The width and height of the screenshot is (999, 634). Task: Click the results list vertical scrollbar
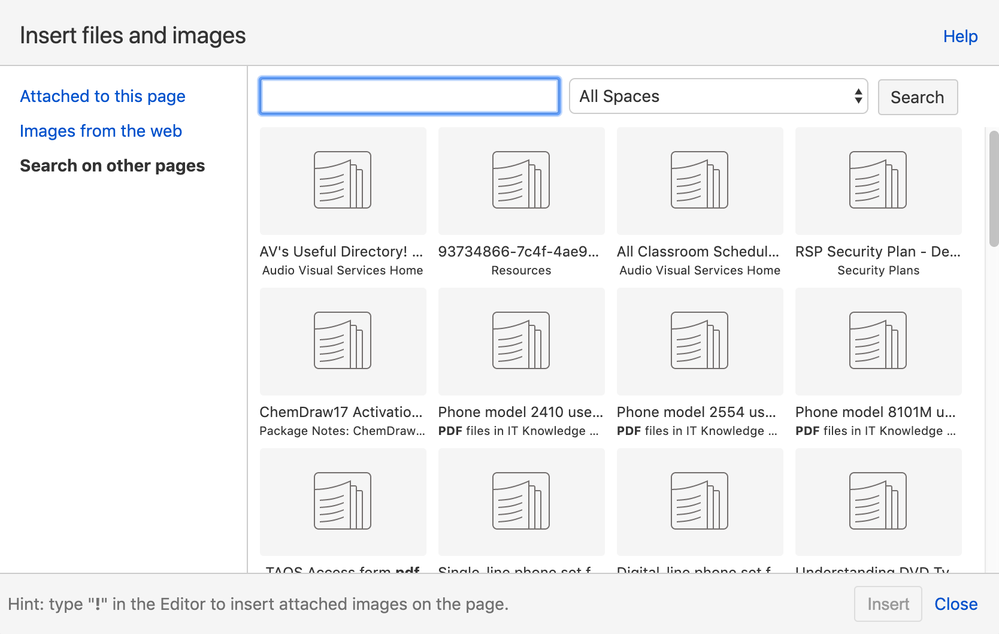pos(993,188)
